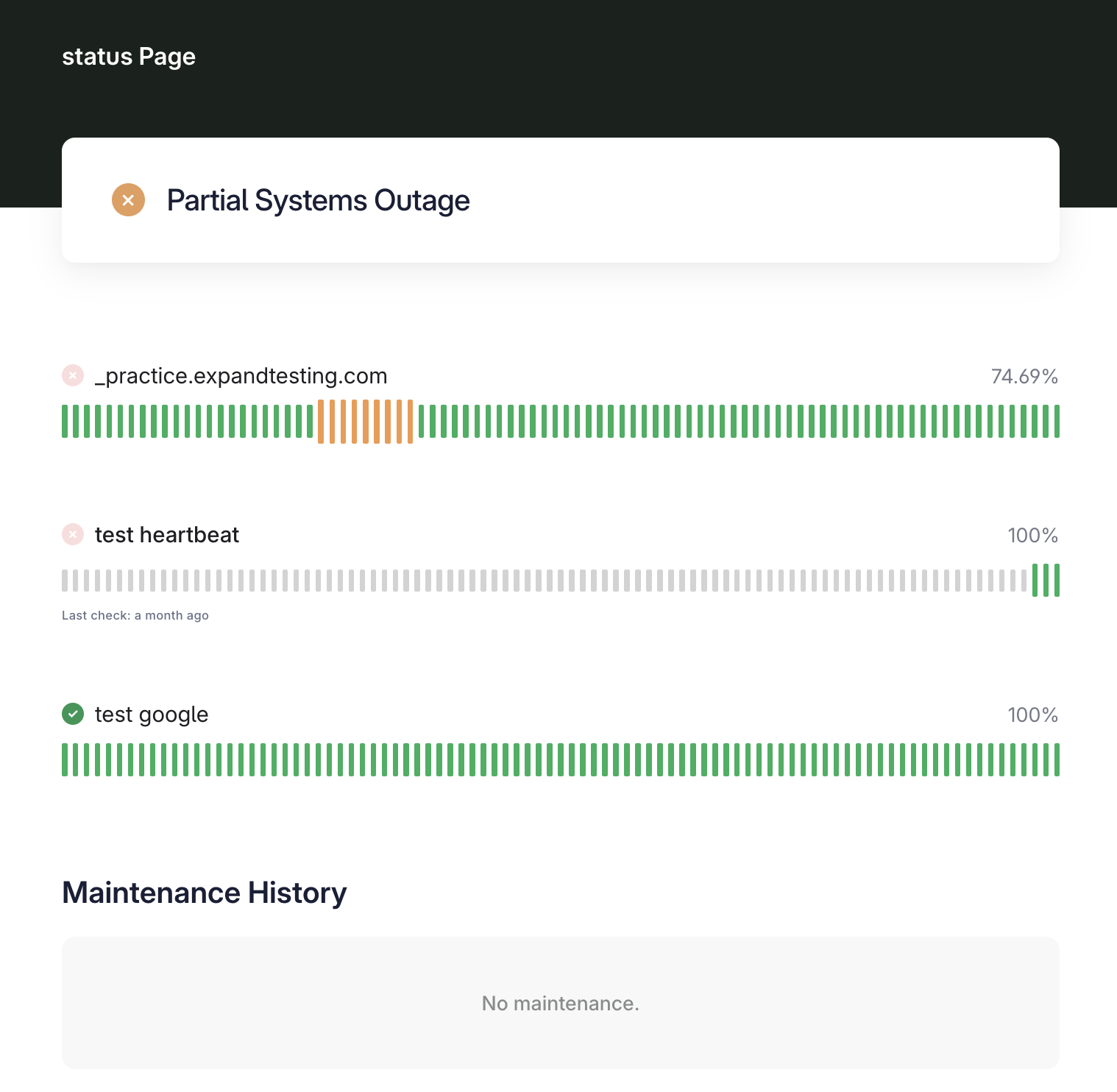The image size is (1117, 1092).
Task: Click the last green bar of test heartbeat
Action: point(1057,581)
